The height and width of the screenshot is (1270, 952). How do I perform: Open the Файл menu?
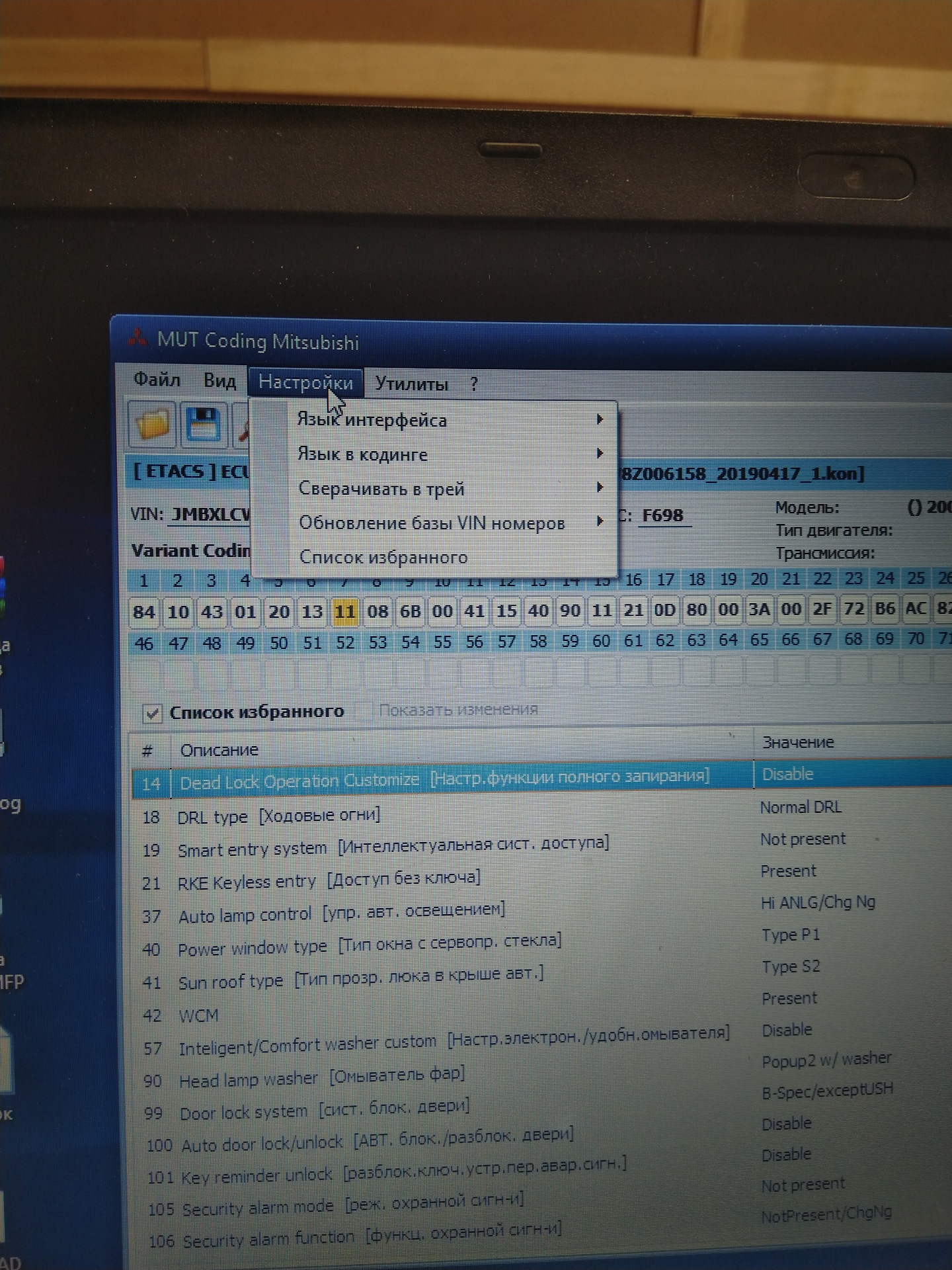157,380
